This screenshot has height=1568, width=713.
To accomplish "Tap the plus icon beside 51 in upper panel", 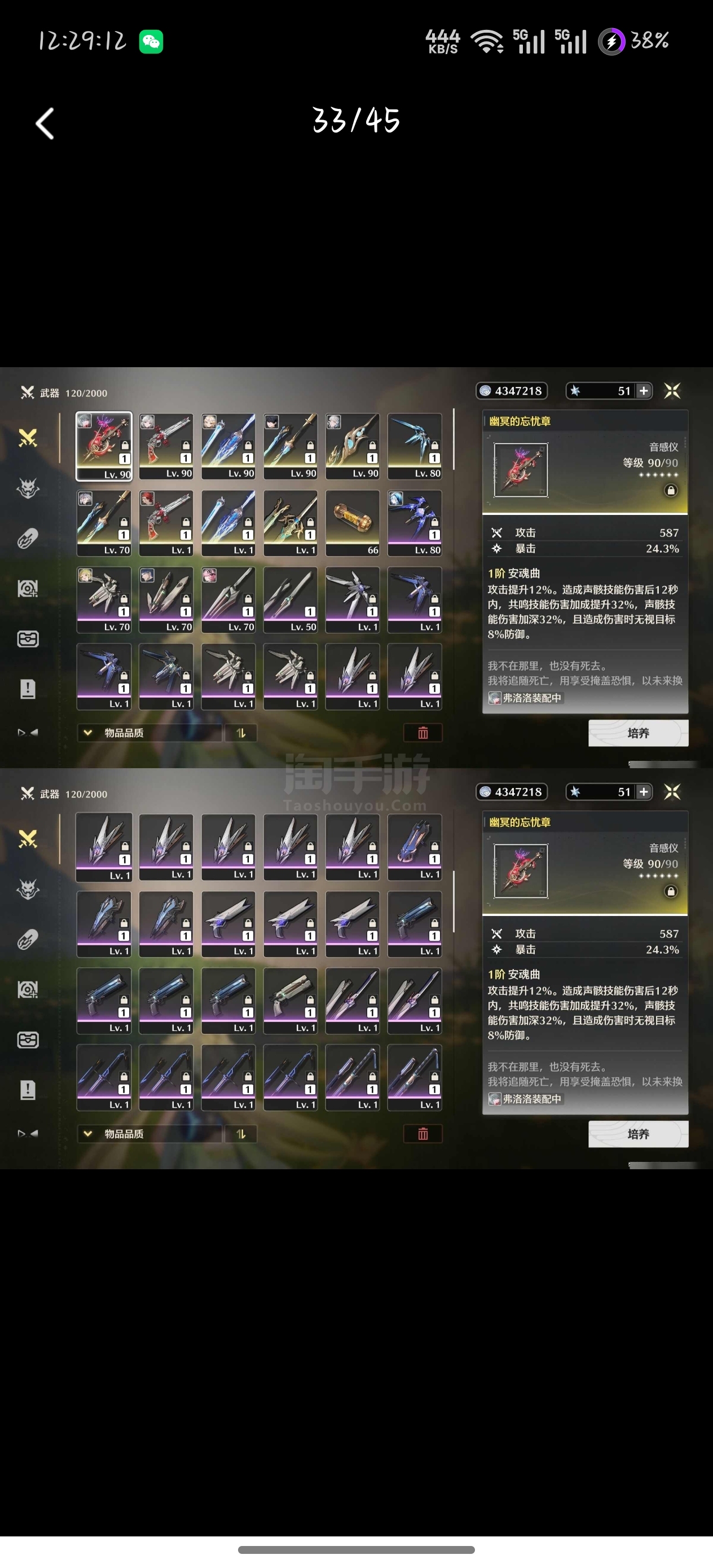I will (644, 391).
